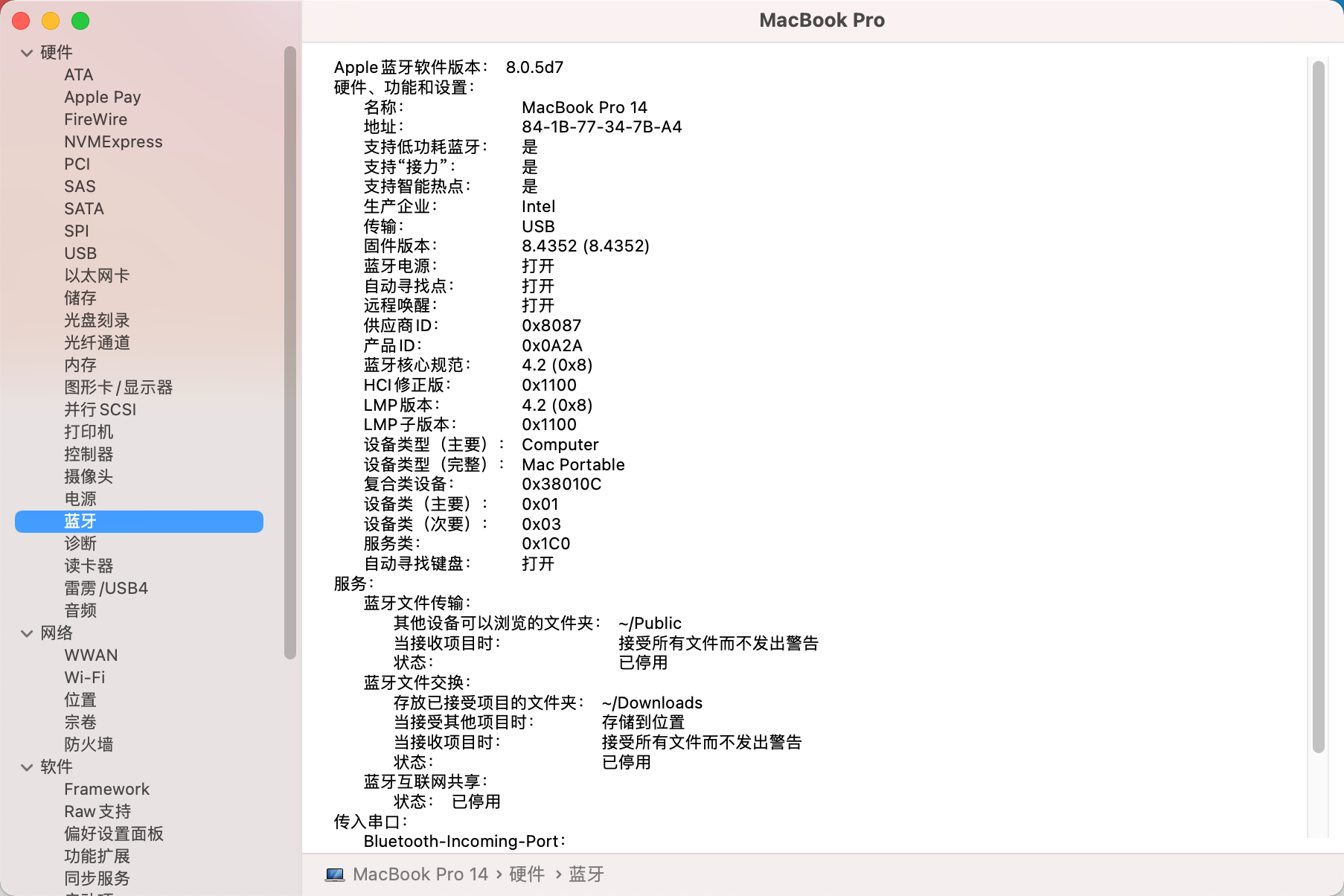Click the composite device value 0x38010C
The width and height of the screenshot is (1344, 896).
pyautogui.click(x=561, y=484)
